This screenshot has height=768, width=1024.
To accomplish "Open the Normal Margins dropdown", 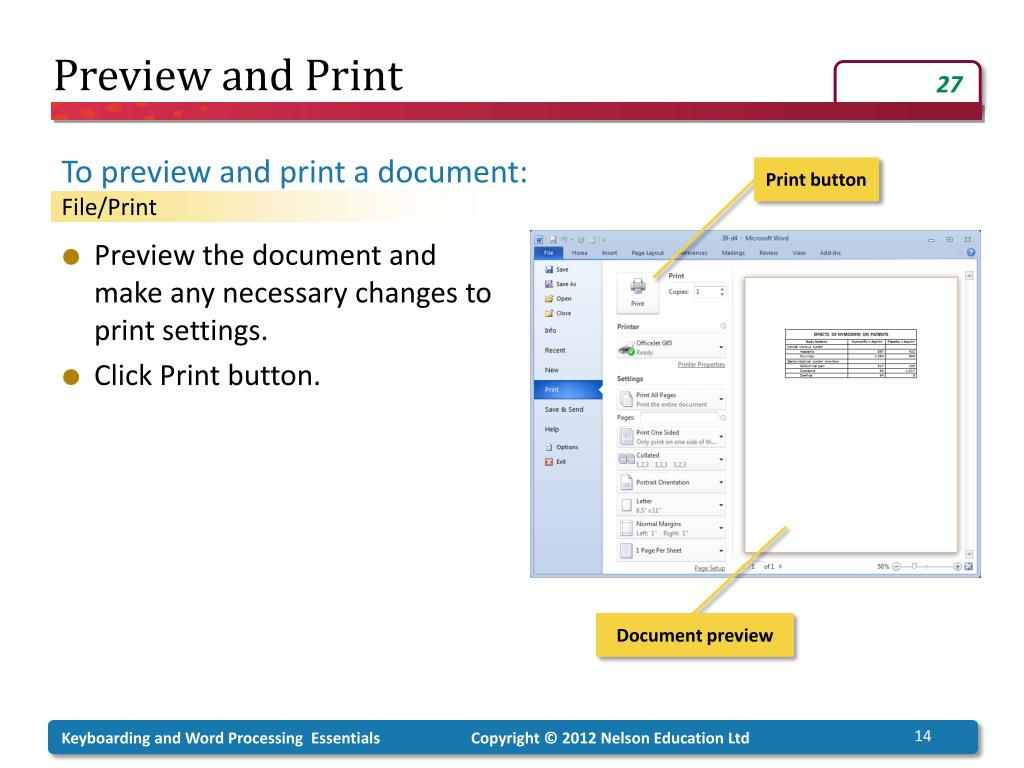I will point(671,528).
